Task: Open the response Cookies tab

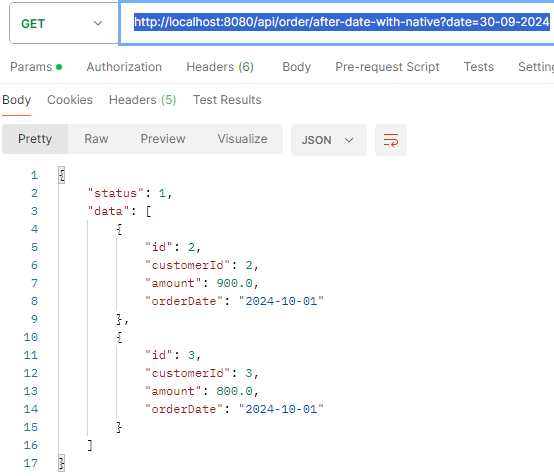Action: (x=70, y=100)
